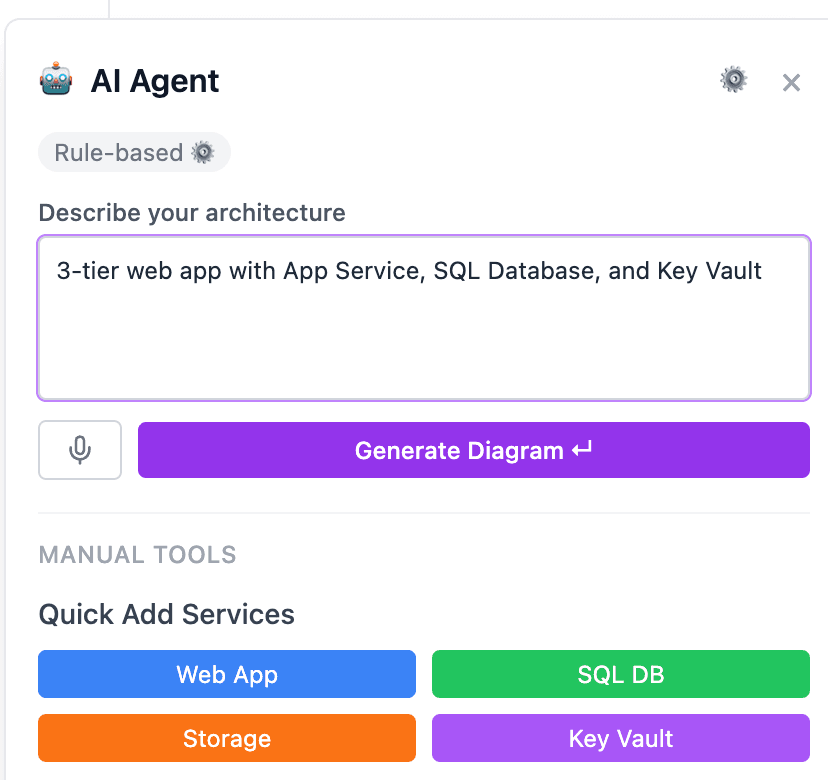Toggle the Rule-based mode badge
Screen dimensions: 828x780
click(134, 153)
